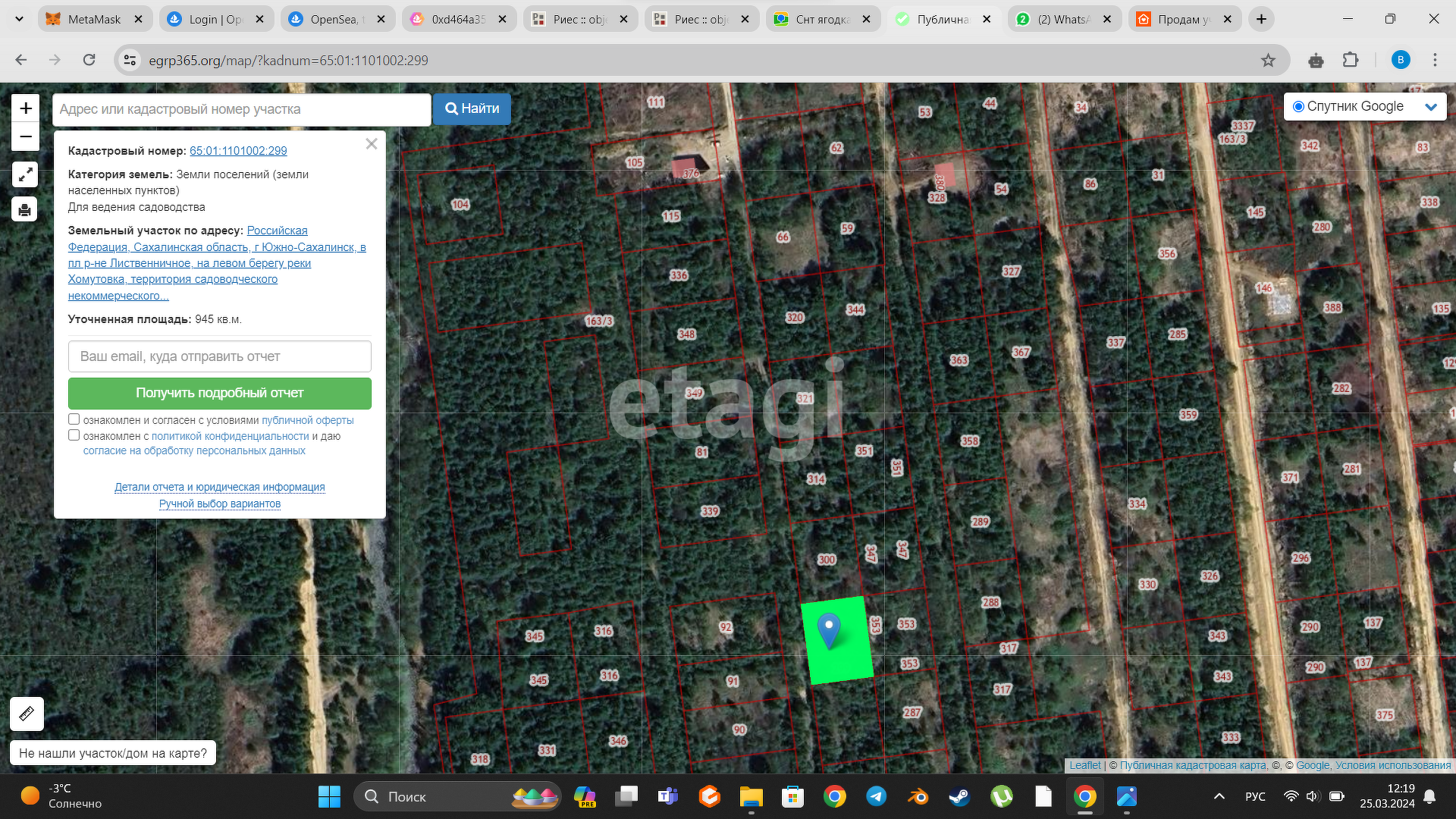Screen dimensions: 1456x819
Task: Open the tab search dropdown arrow
Action: tap(19, 19)
